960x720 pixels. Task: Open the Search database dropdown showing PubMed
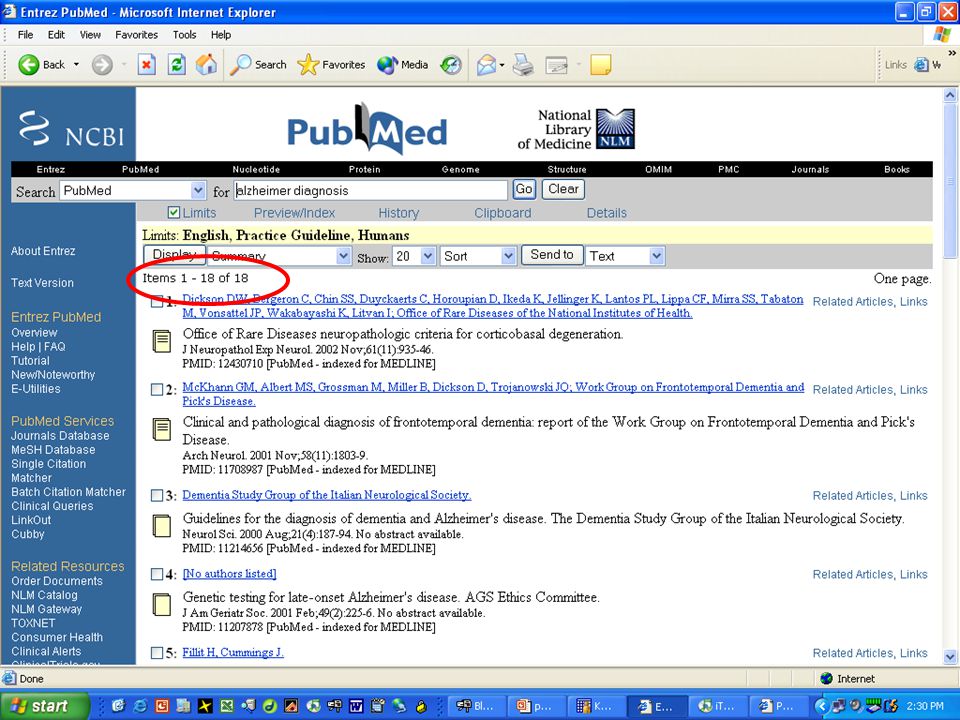coord(133,190)
